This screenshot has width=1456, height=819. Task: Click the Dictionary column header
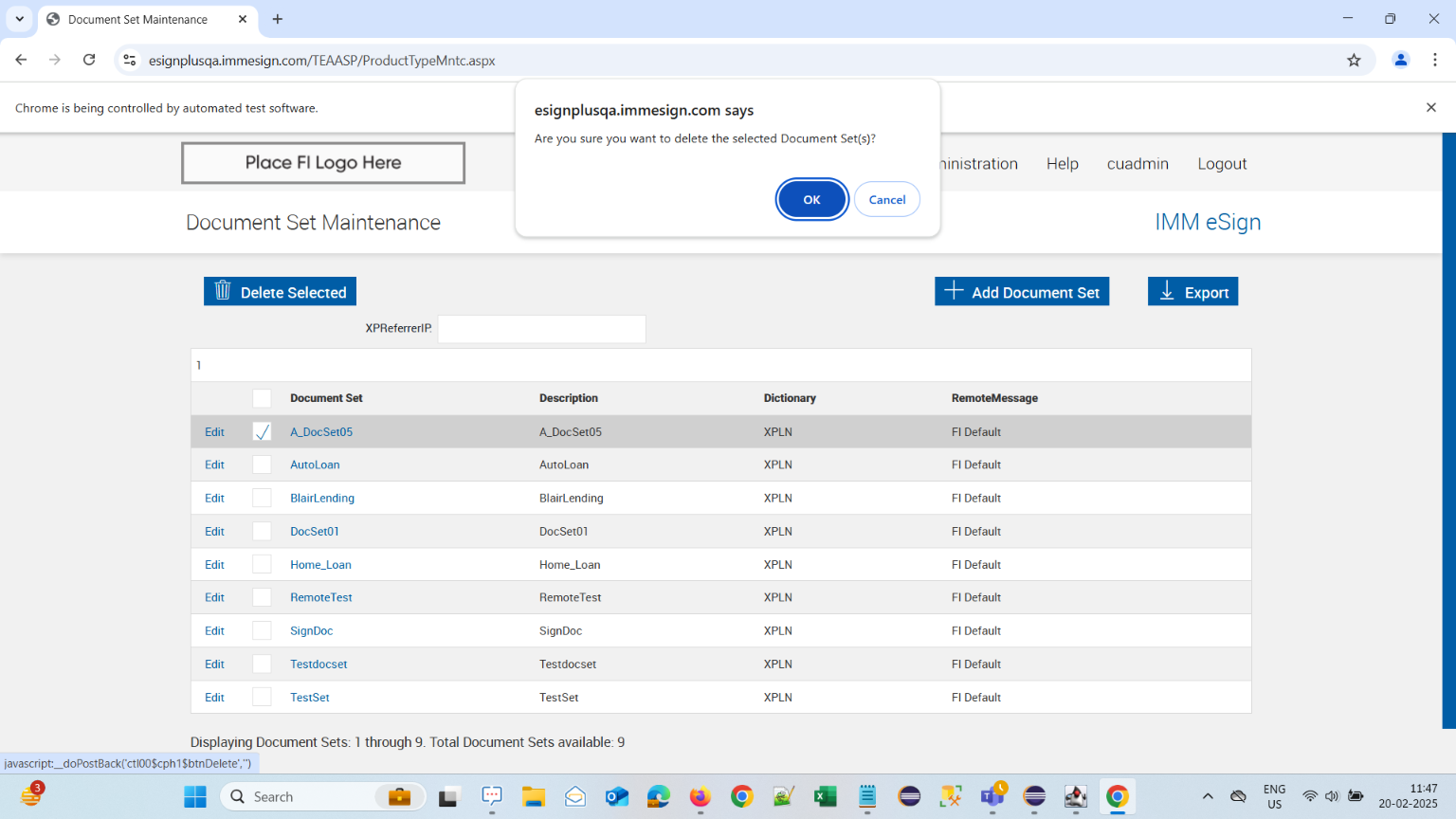point(790,398)
